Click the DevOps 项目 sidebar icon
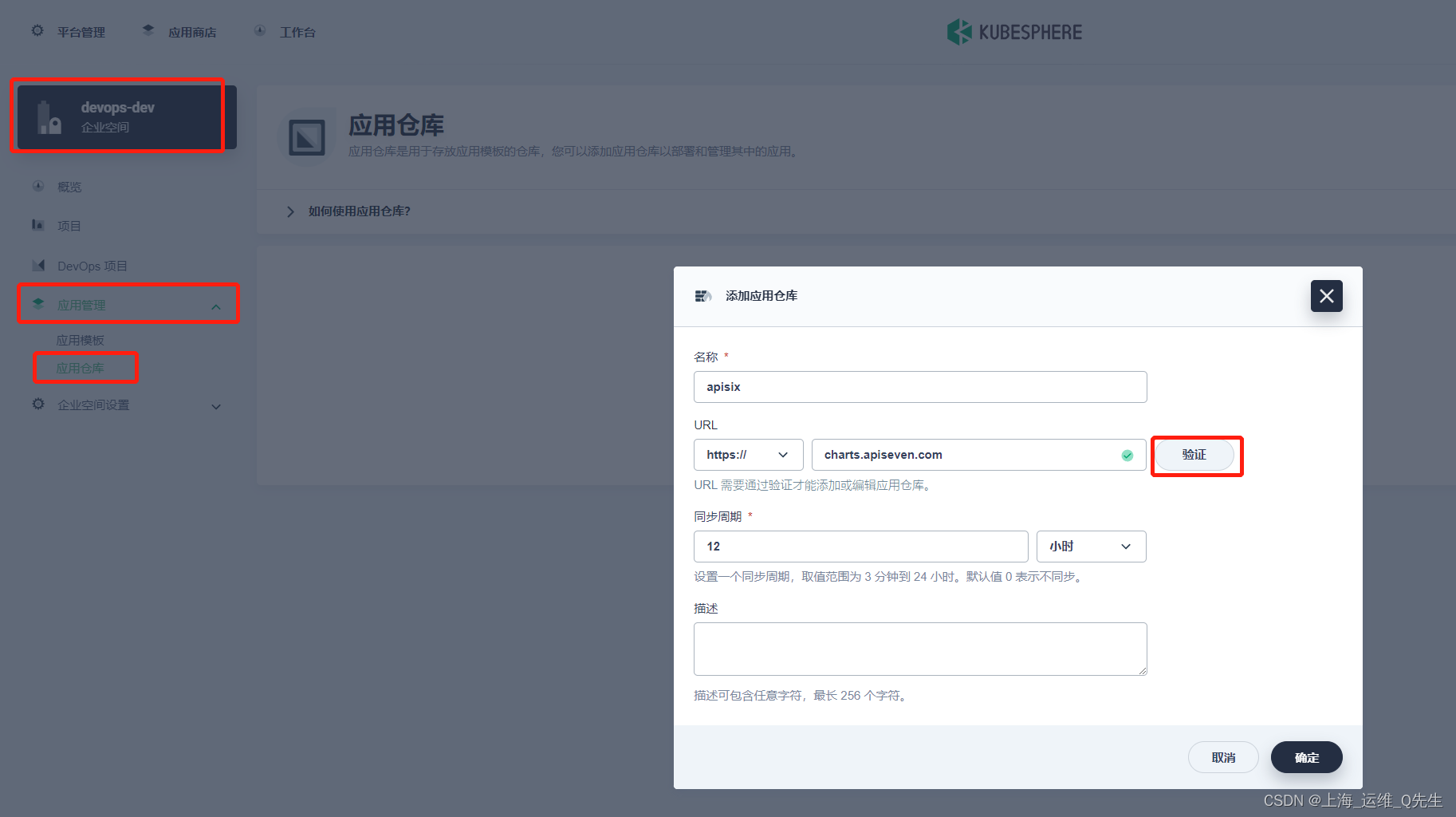 (x=38, y=265)
